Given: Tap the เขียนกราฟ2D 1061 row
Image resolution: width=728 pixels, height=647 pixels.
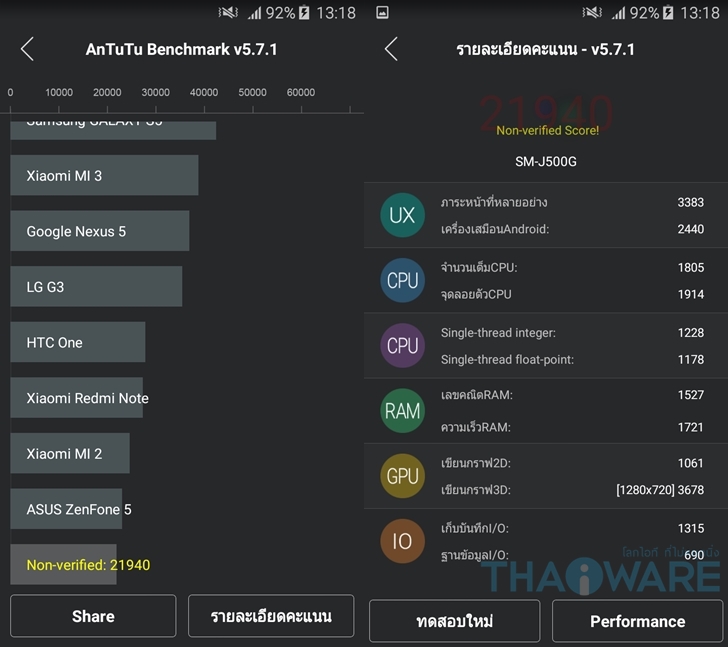Looking at the screenshot, I should 572,463.
